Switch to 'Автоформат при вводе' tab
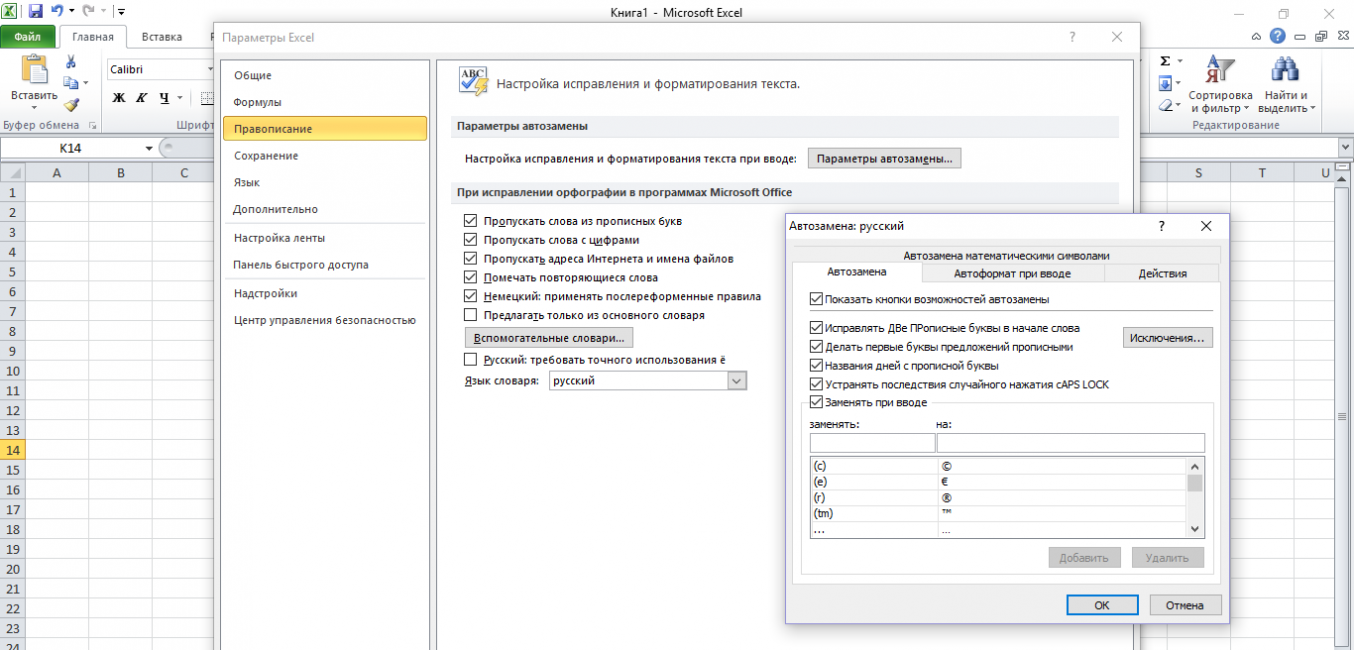This screenshot has height=650, width=1354. click(1012, 273)
